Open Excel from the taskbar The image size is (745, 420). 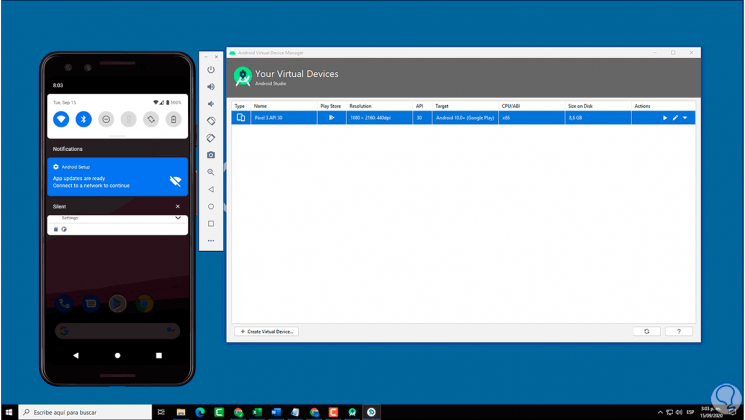(257, 412)
